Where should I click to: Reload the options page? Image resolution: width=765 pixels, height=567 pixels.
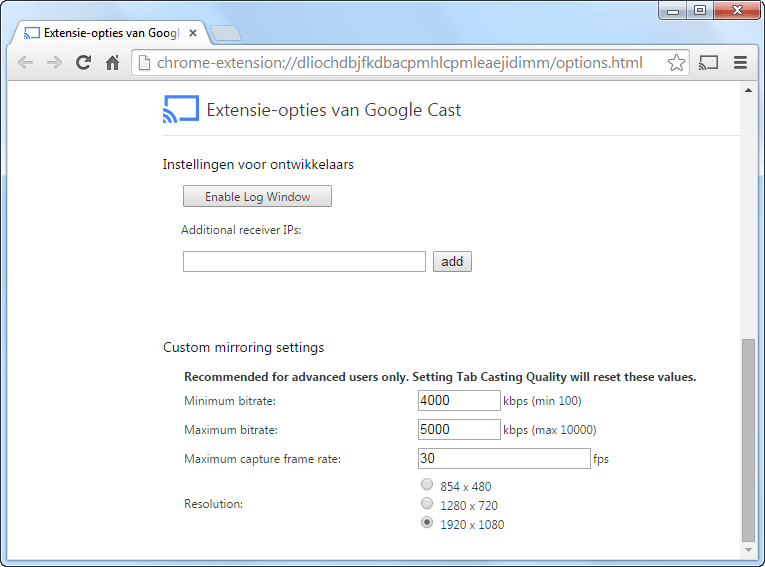coord(84,63)
